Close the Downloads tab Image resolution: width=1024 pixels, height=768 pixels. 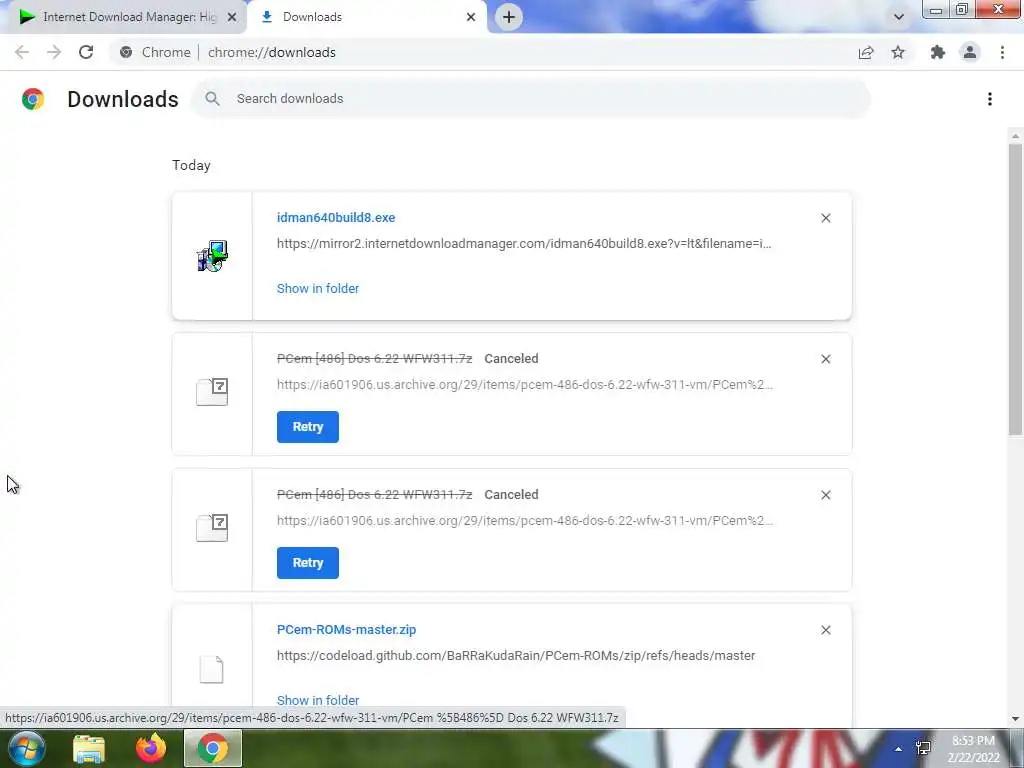[471, 17]
